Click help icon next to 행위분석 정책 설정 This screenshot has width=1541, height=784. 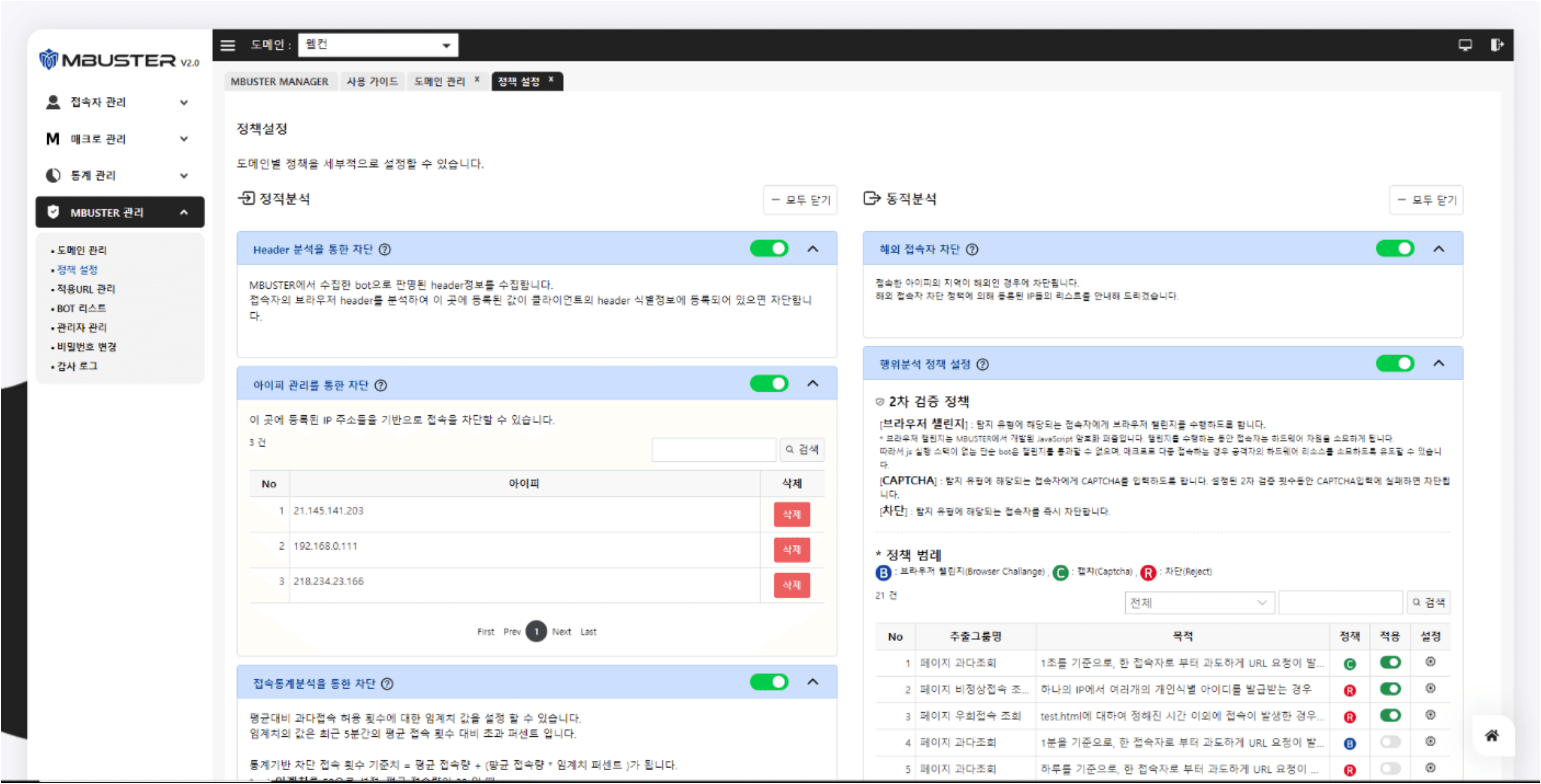pos(983,364)
